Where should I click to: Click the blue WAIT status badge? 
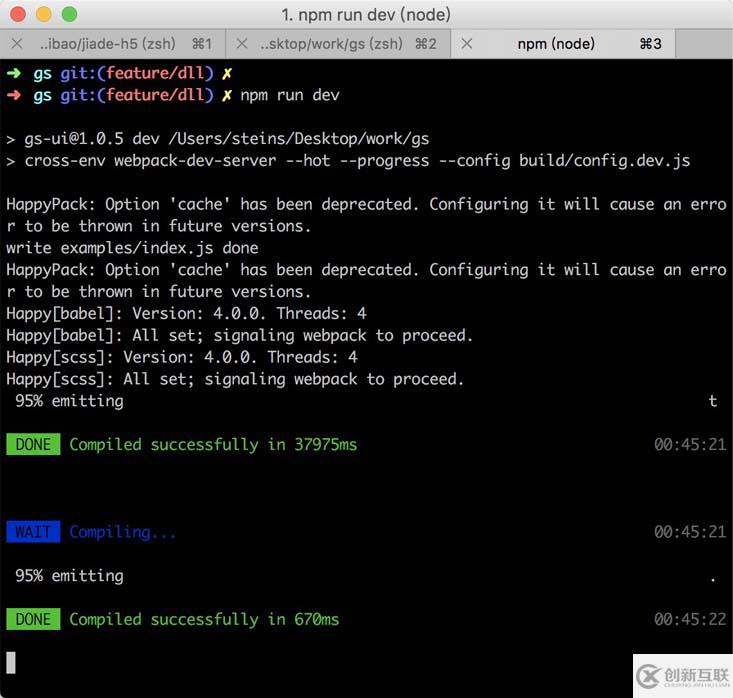tap(33, 532)
